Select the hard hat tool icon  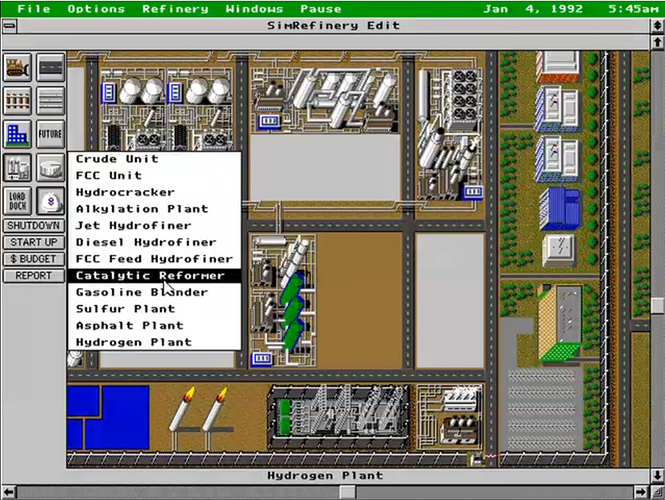point(50,201)
